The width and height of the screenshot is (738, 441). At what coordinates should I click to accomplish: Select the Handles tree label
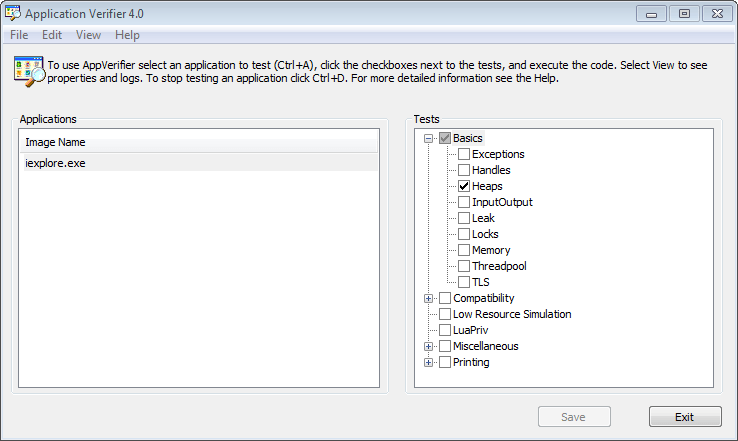click(x=491, y=170)
